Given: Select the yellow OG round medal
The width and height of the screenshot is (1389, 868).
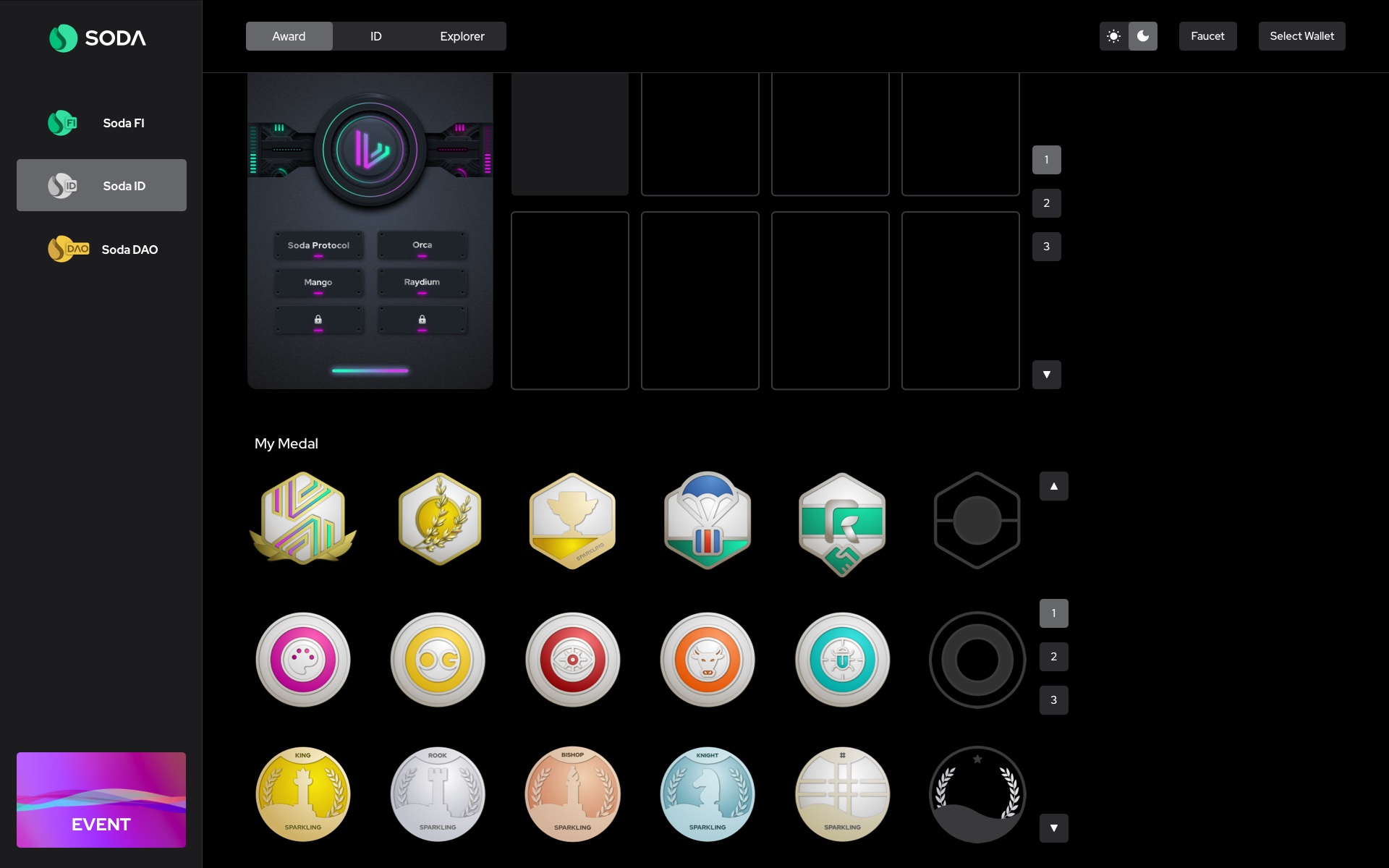Looking at the screenshot, I should click(438, 660).
